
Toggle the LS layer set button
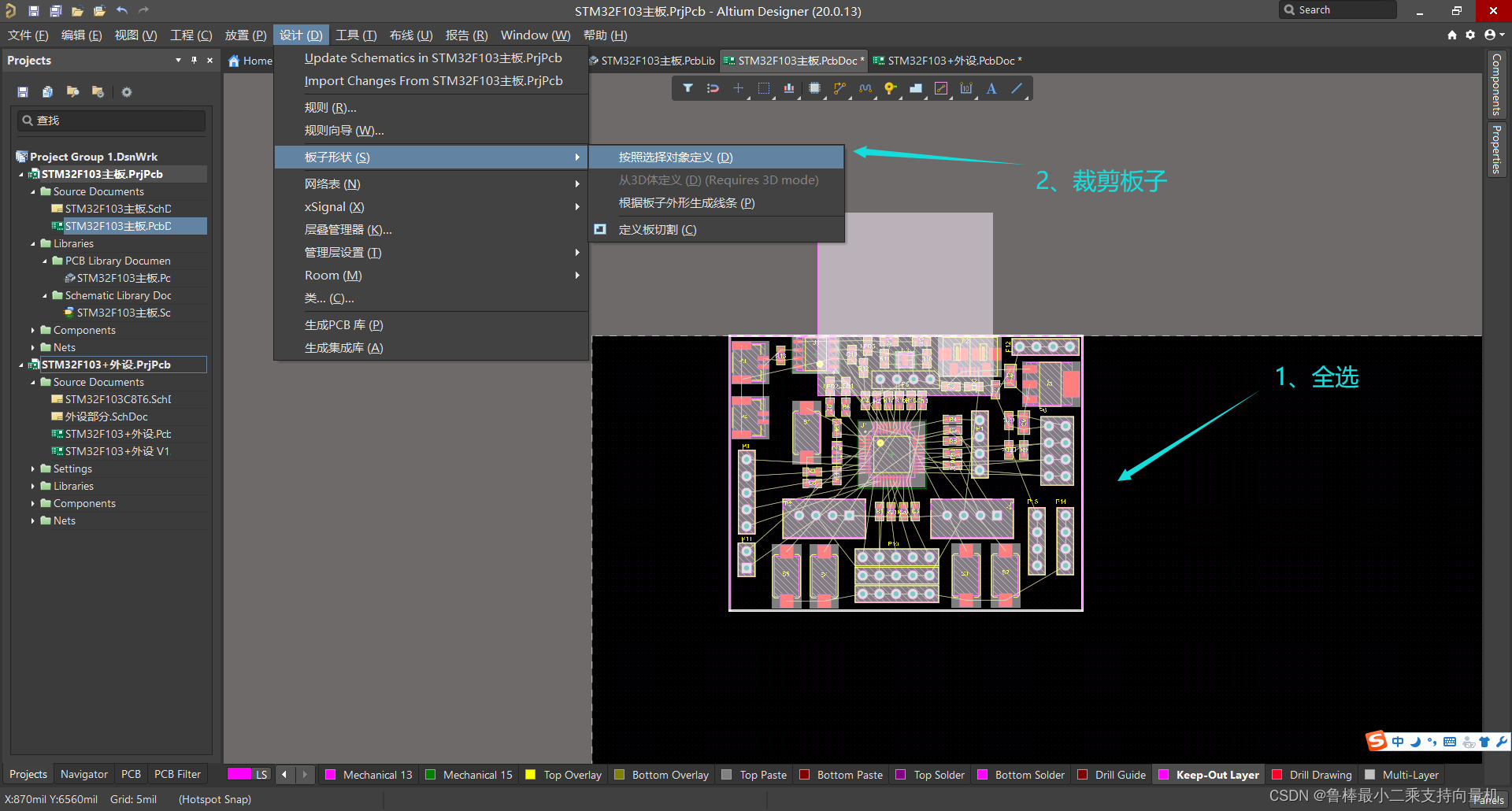coord(261,775)
